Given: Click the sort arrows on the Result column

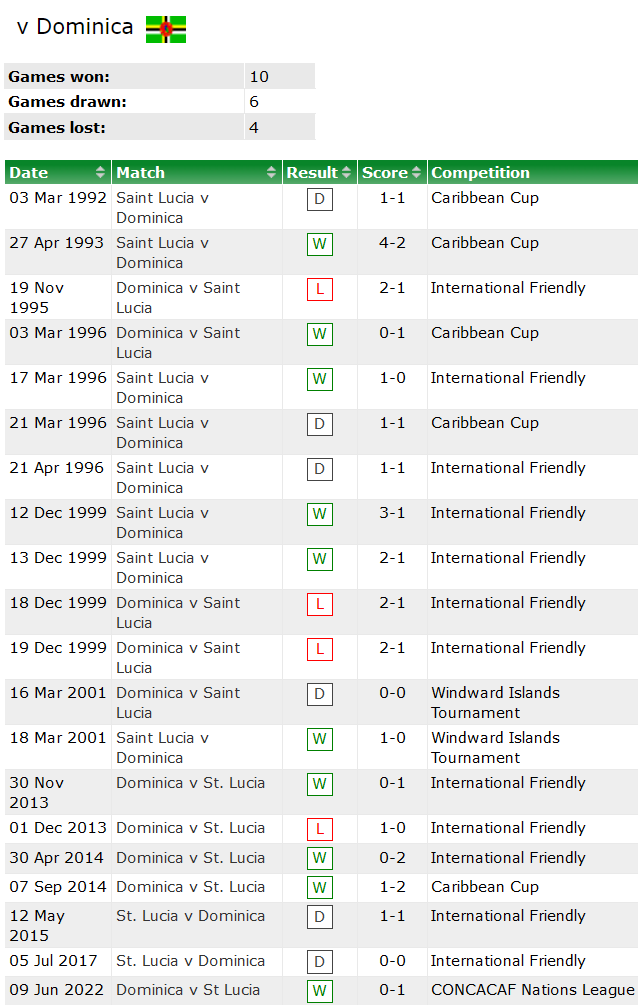Looking at the screenshot, I should coord(346,172).
